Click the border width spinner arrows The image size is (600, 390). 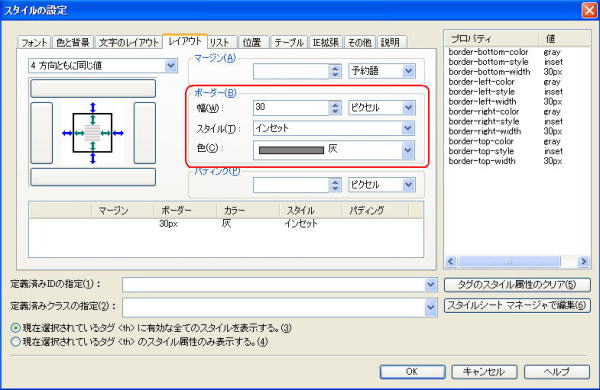click(x=335, y=108)
